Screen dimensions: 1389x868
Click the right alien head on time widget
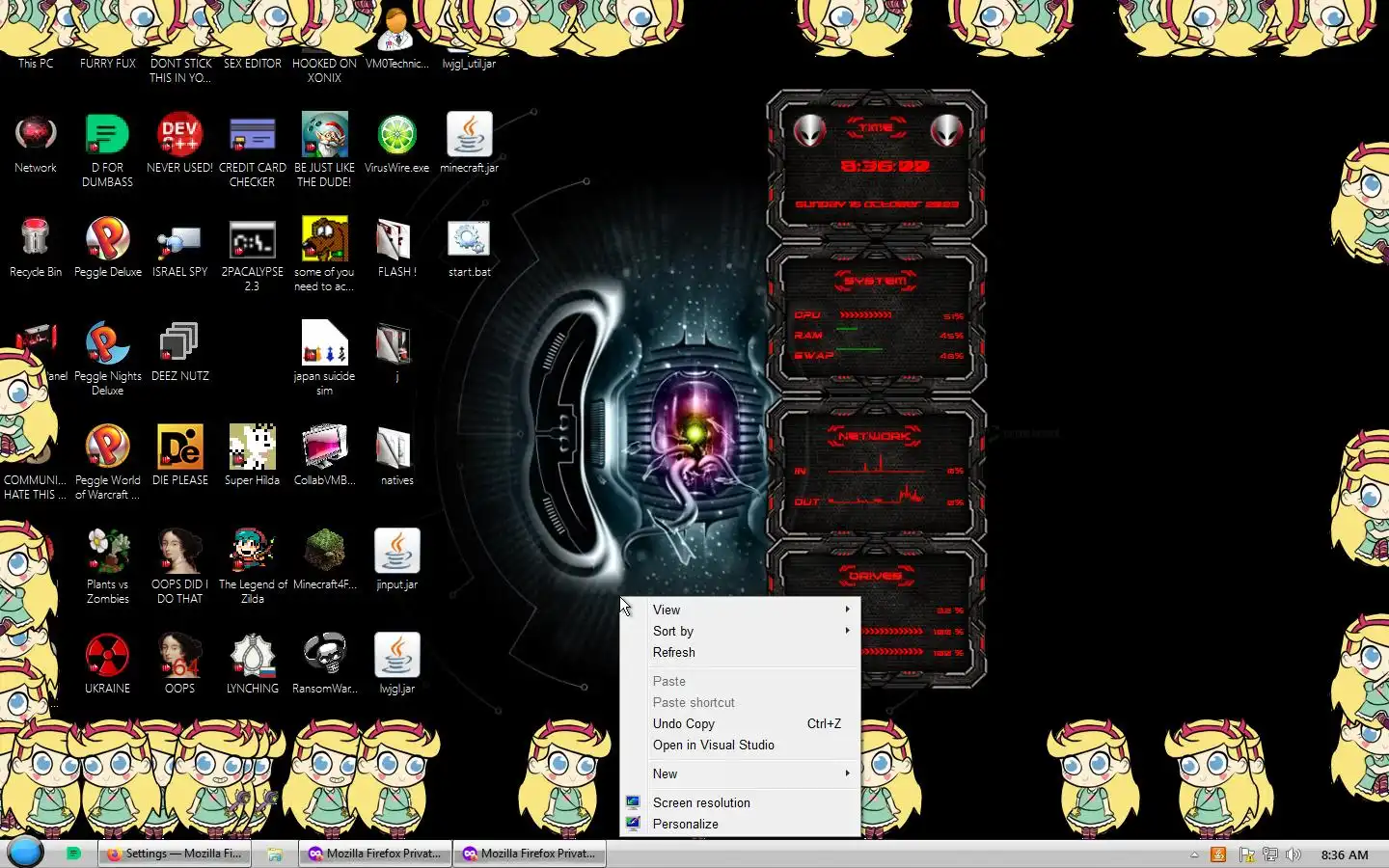pyautogui.click(x=946, y=130)
